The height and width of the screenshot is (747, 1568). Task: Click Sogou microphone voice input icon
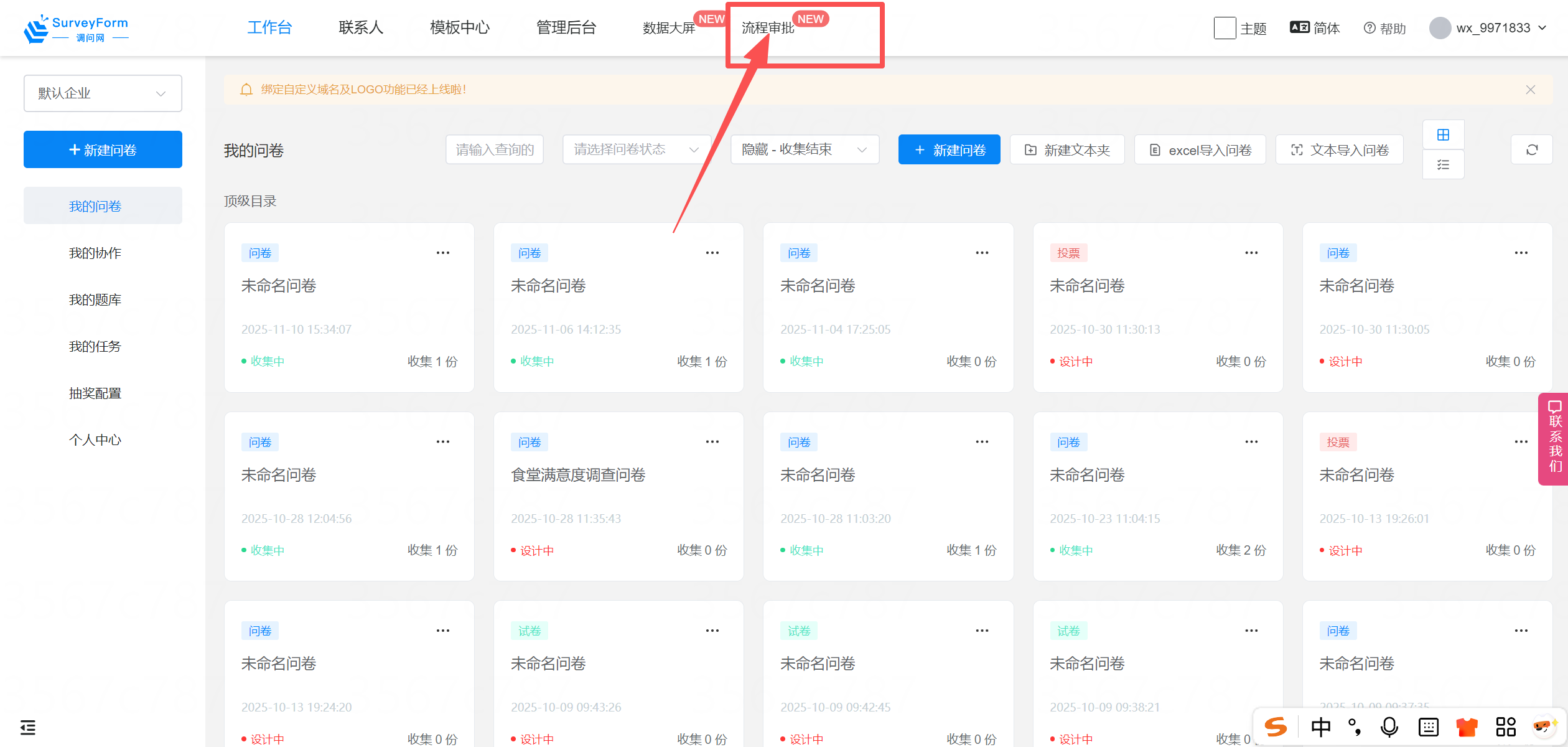[x=1389, y=726]
